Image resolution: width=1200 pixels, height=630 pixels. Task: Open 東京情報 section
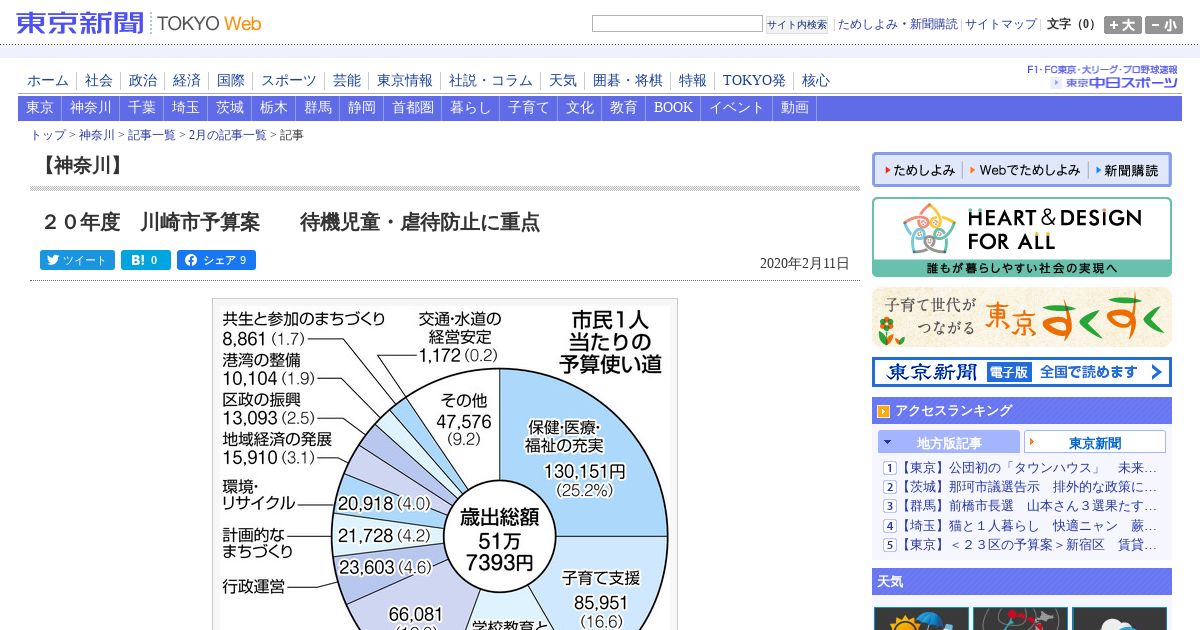405,80
